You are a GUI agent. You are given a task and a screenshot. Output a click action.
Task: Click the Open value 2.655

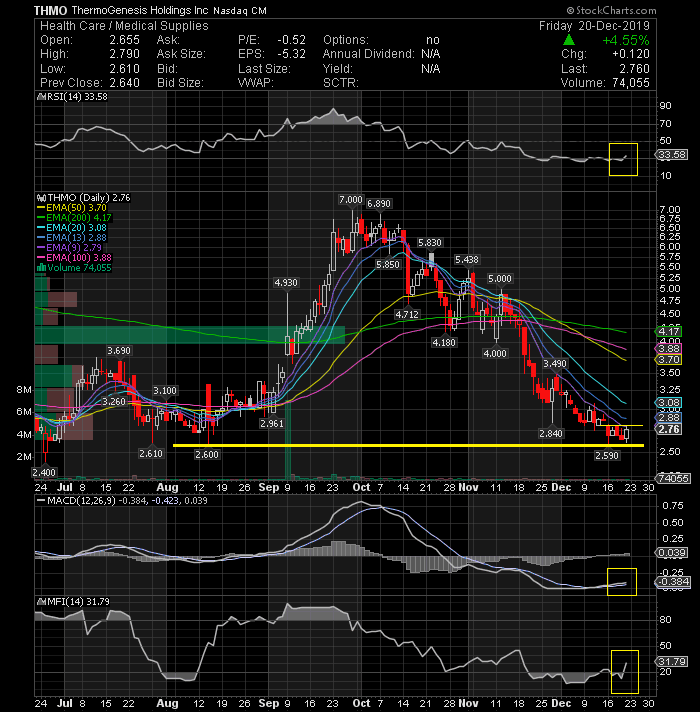point(124,40)
